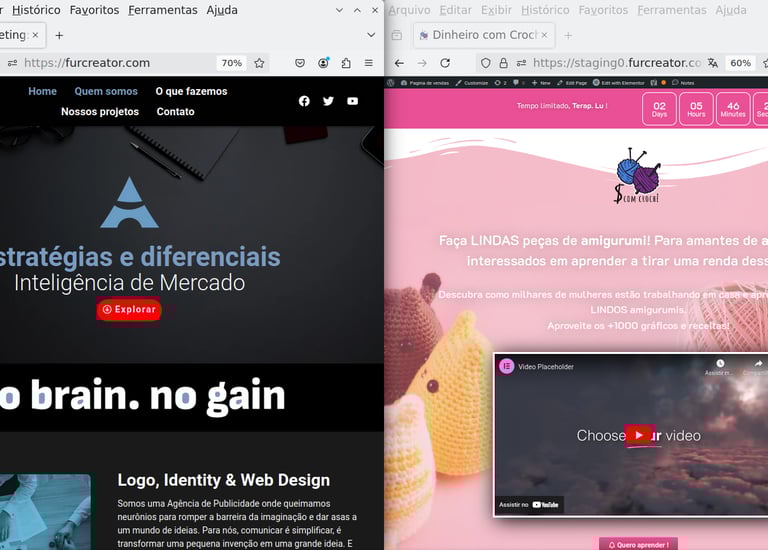Open Facebook icon on furcreator site
This screenshot has height=550, width=768.
coord(304,101)
